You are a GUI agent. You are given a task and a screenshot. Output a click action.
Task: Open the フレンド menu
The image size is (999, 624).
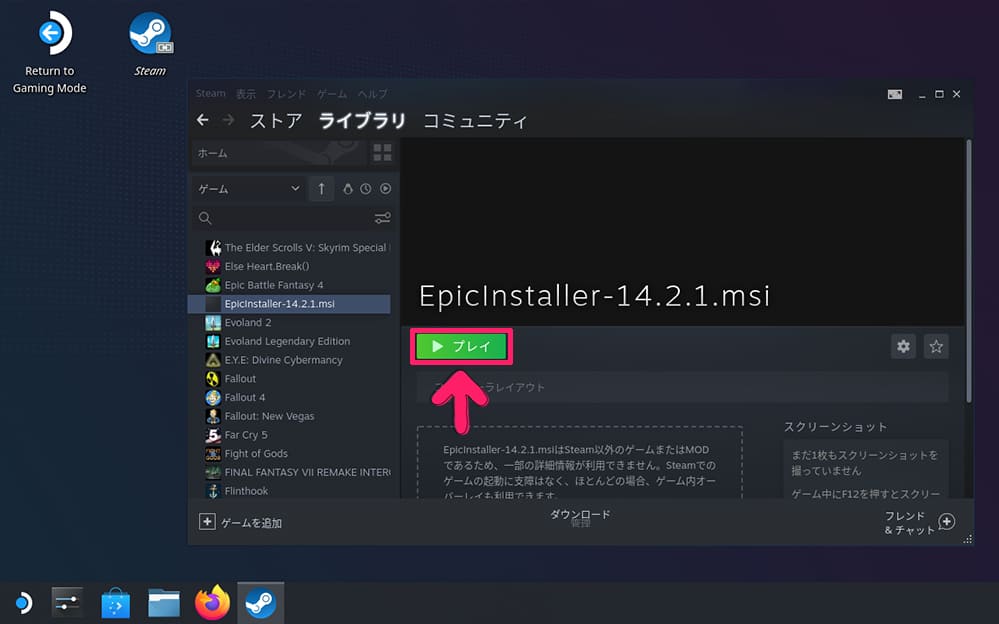286,94
